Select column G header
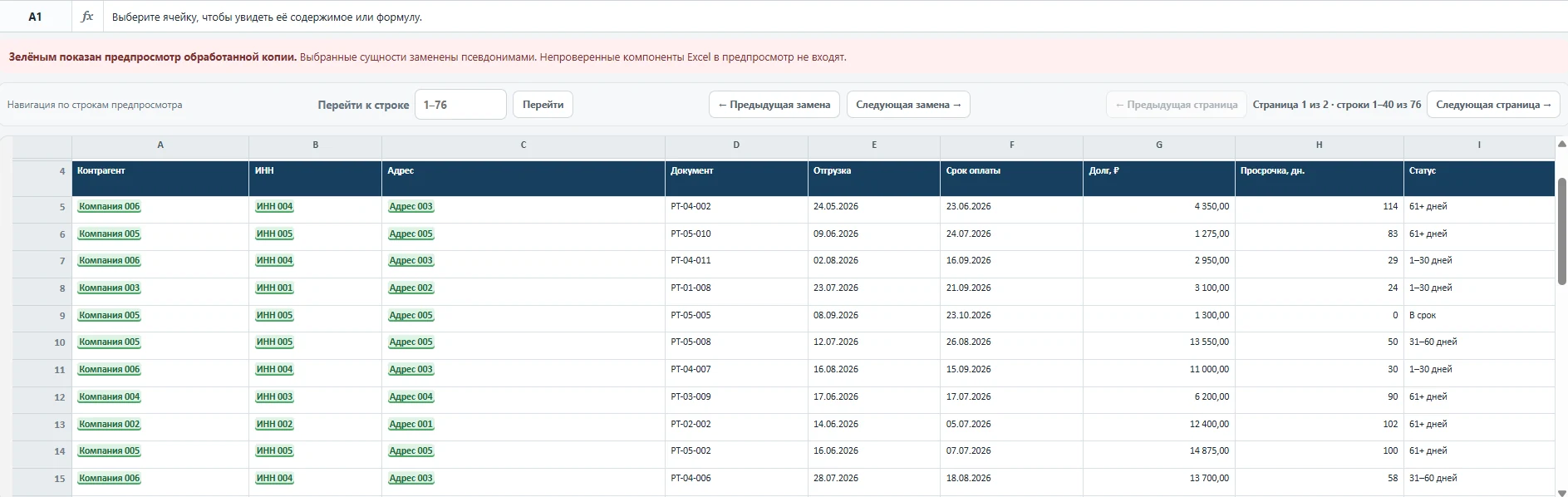The height and width of the screenshot is (497, 1568). click(1159, 145)
